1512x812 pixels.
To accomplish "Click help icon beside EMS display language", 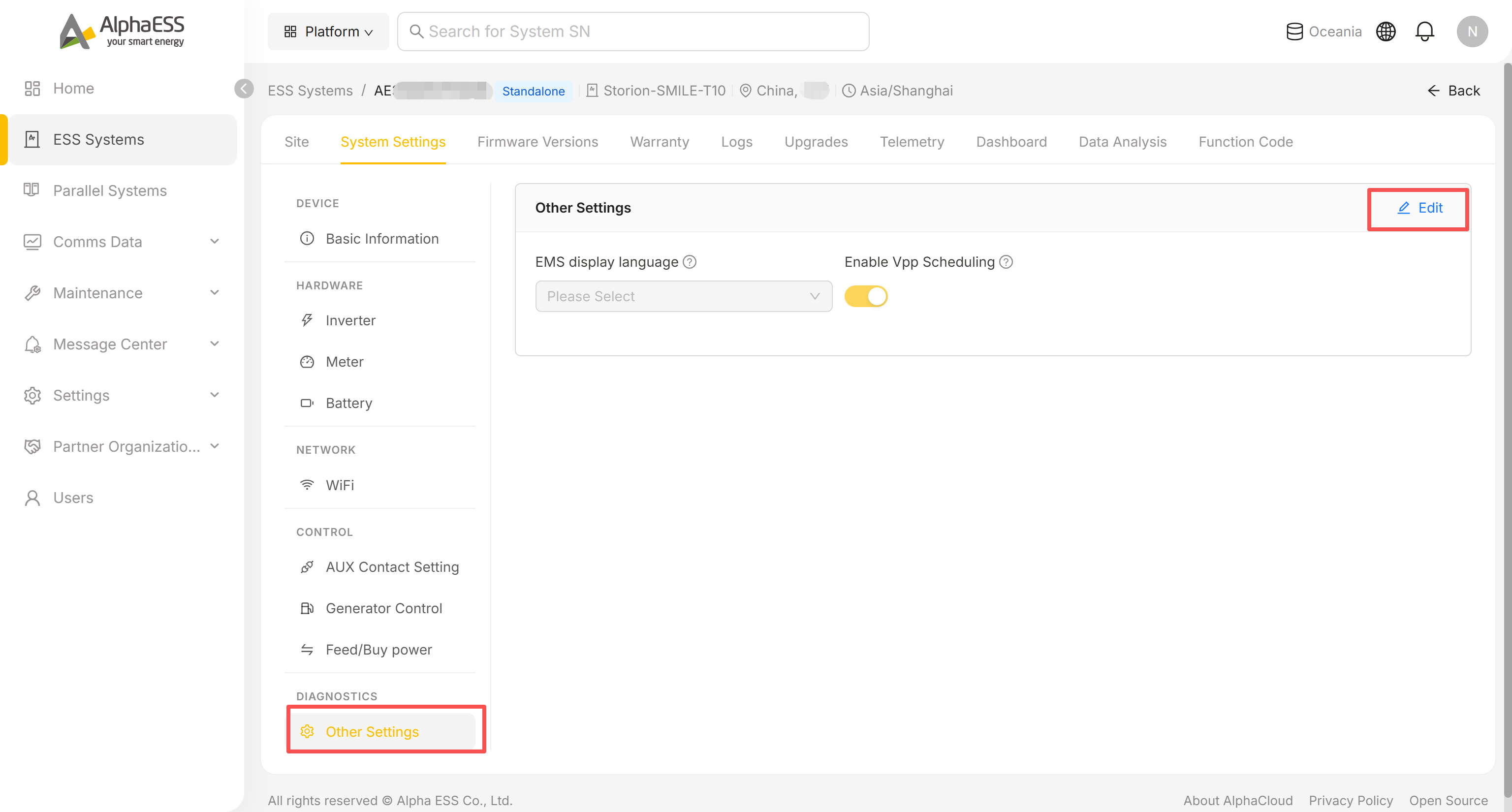I will [x=690, y=262].
